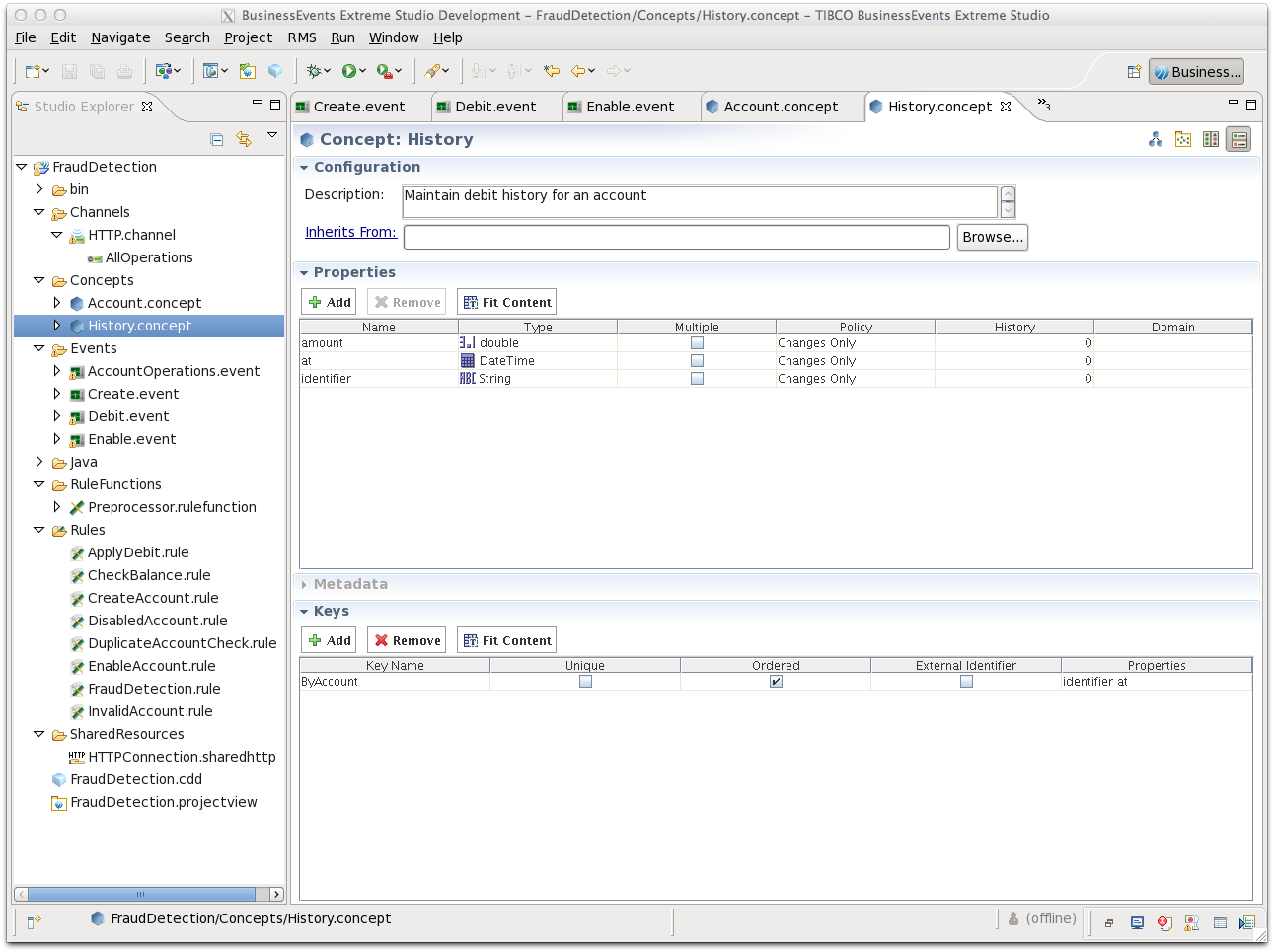Click the Debug bug icon in toolbar
The height and width of the screenshot is (952, 1274).
314,71
